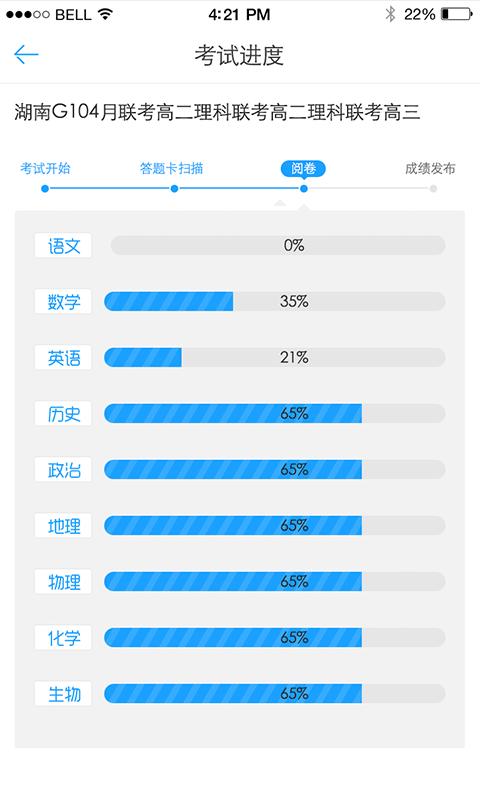This screenshot has height=800, width=480.
Task: Open the 数学 subject label
Action: (63, 302)
